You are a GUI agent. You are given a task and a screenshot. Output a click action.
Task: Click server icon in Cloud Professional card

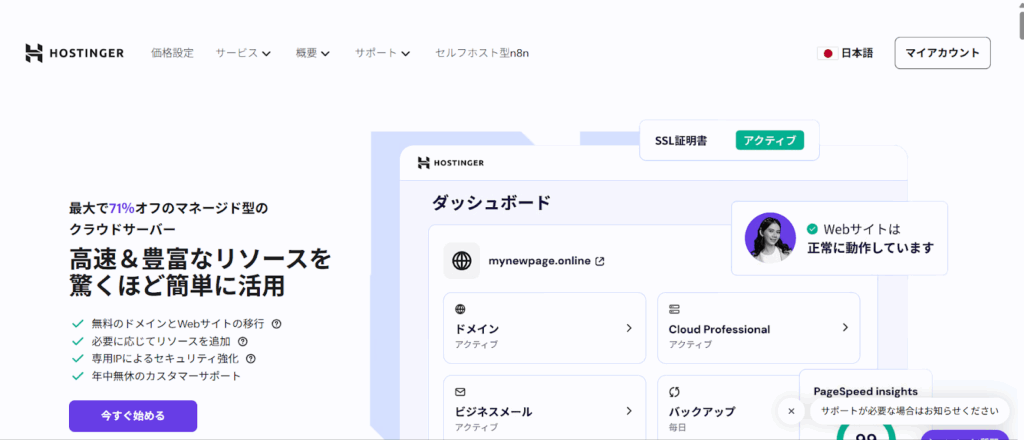click(x=674, y=309)
